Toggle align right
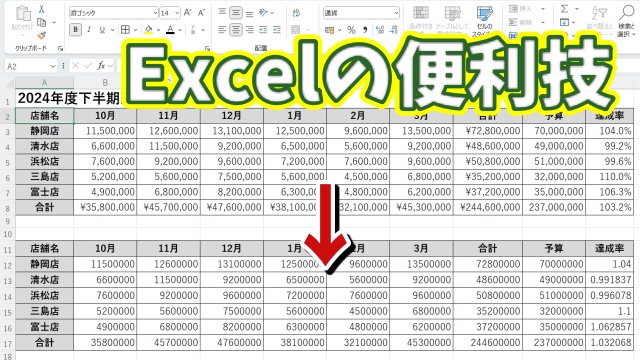 pos(249,30)
